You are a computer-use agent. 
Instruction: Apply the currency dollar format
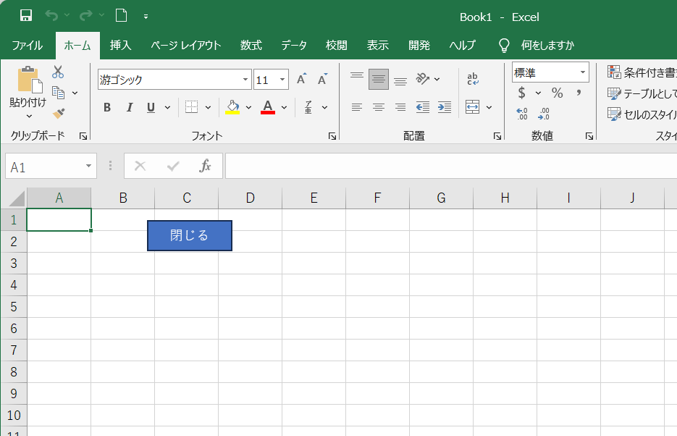click(522, 93)
